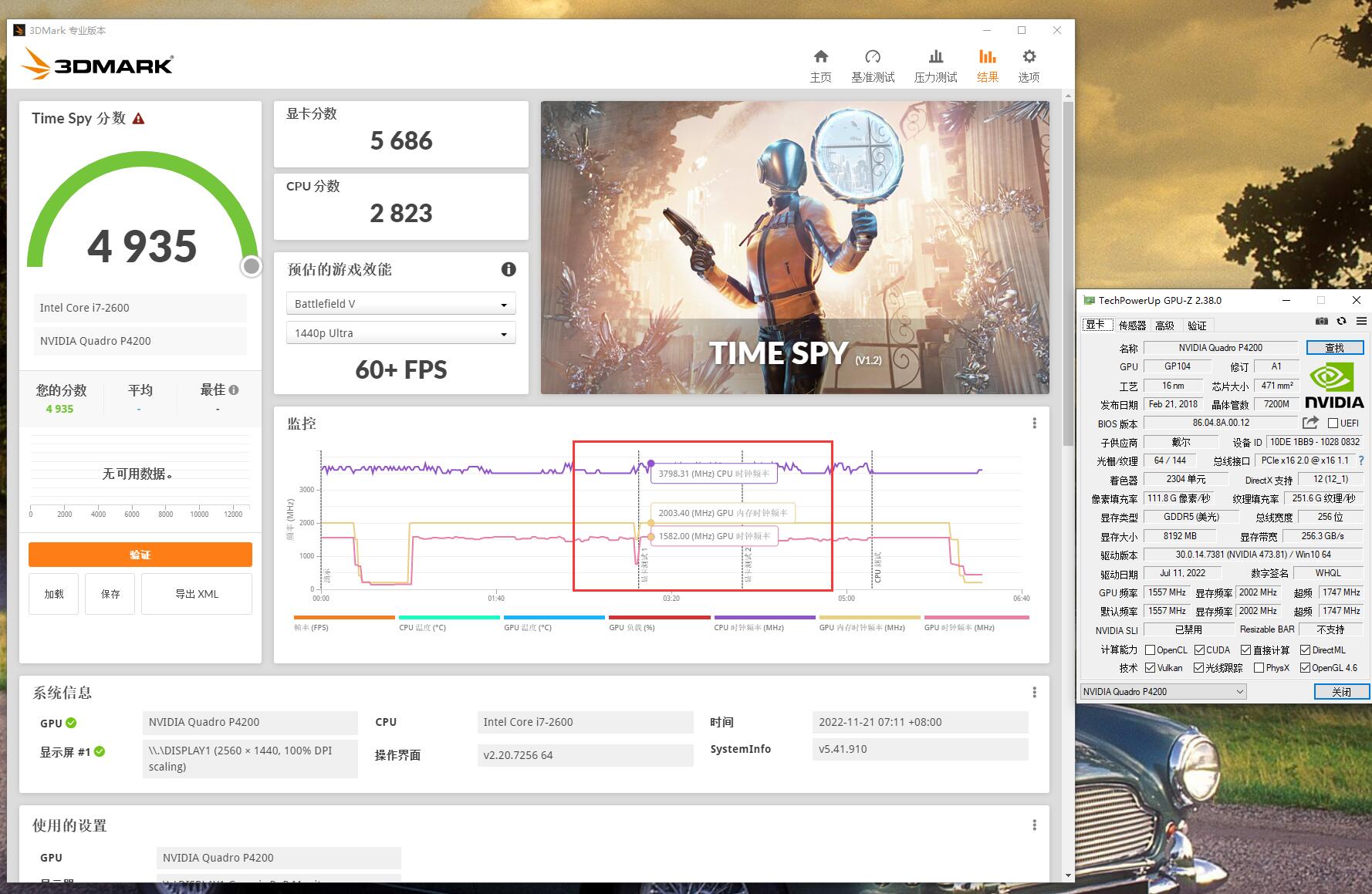Open the 使用的设置 panel three-dot menu
The image size is (1372, 894).
[1034, 825]
